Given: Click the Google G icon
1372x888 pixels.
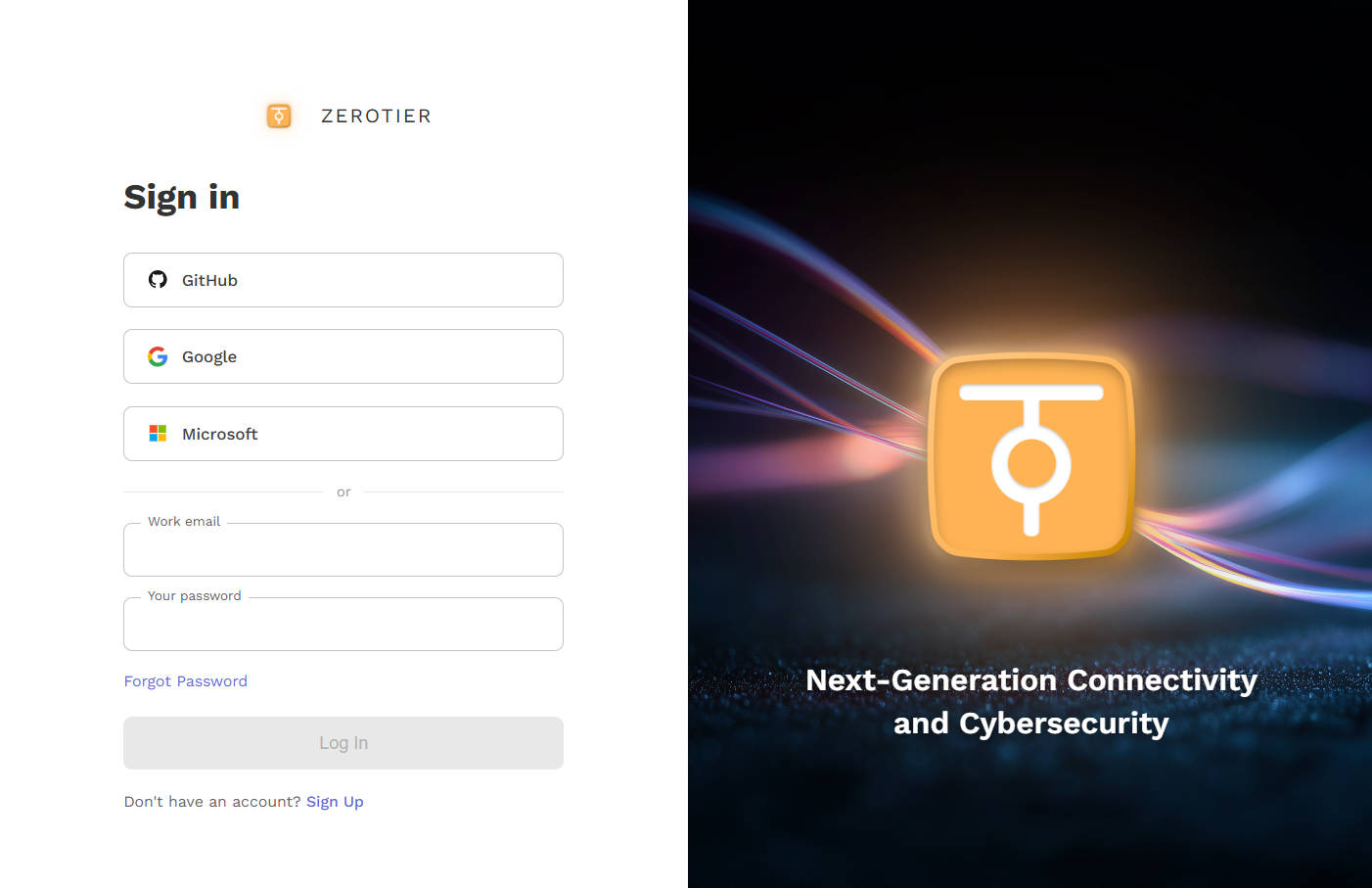Looking at the screenshot, I should [x=158, y=356].
